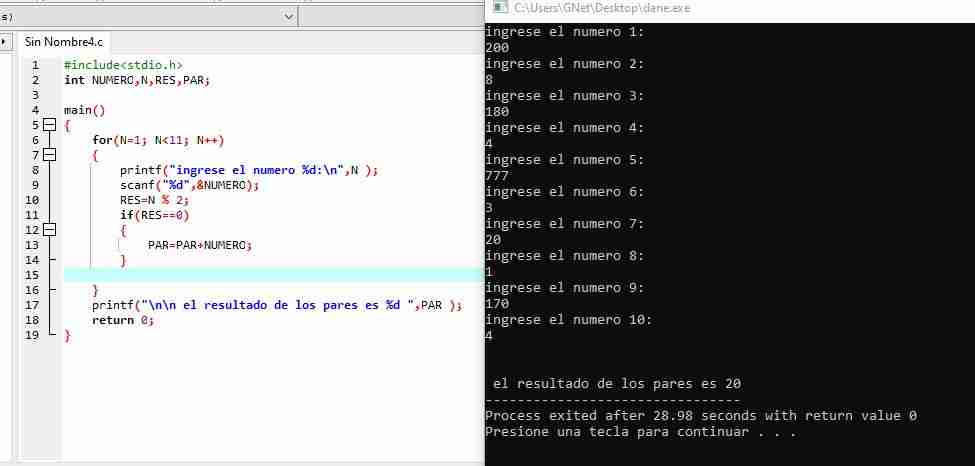Click the int NUMERO,N,RES,PAR; declaration
This screenshot has height=466, width=975.
(x=137, y=80)
